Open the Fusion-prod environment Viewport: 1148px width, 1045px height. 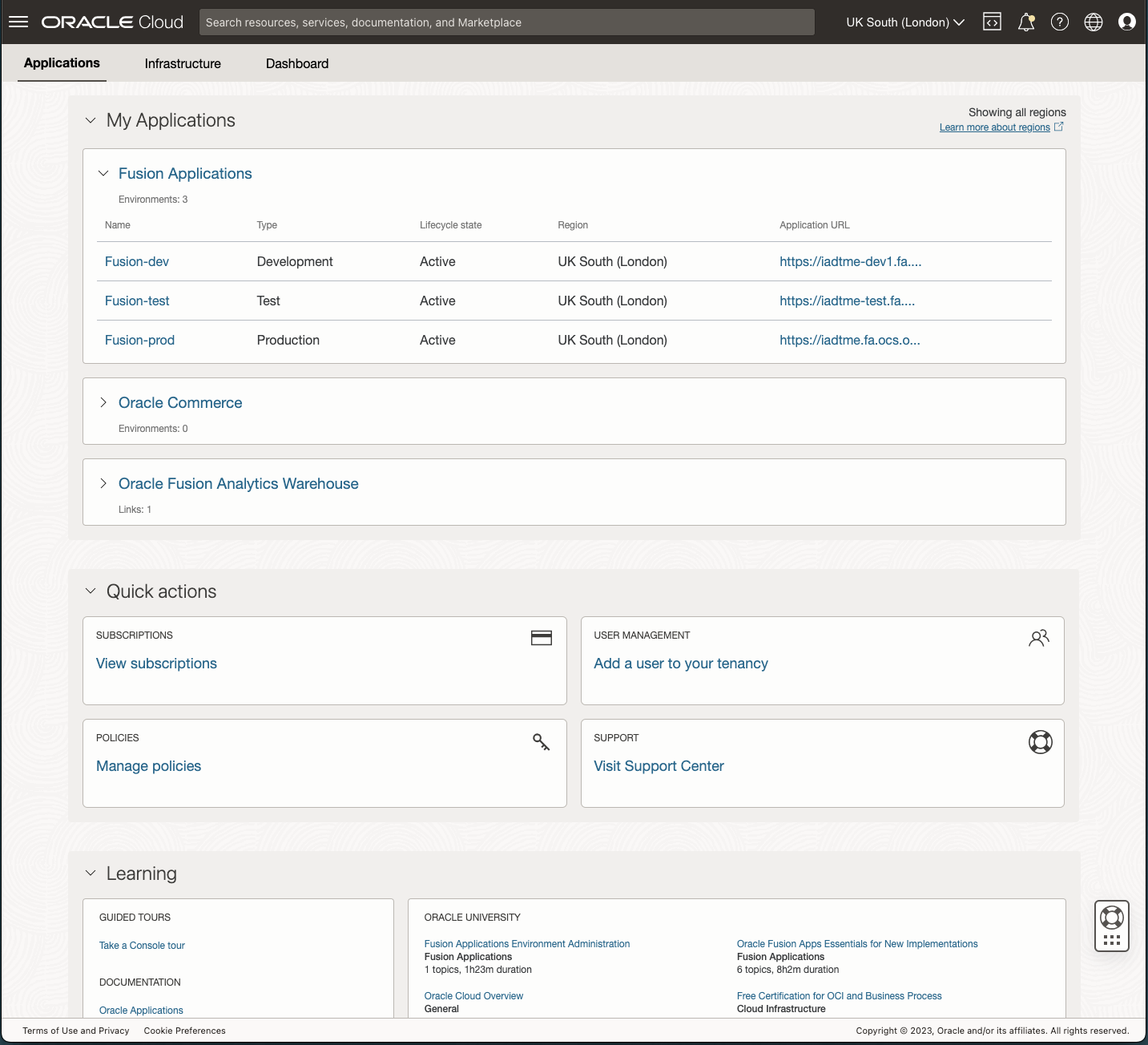coord(139,340)
